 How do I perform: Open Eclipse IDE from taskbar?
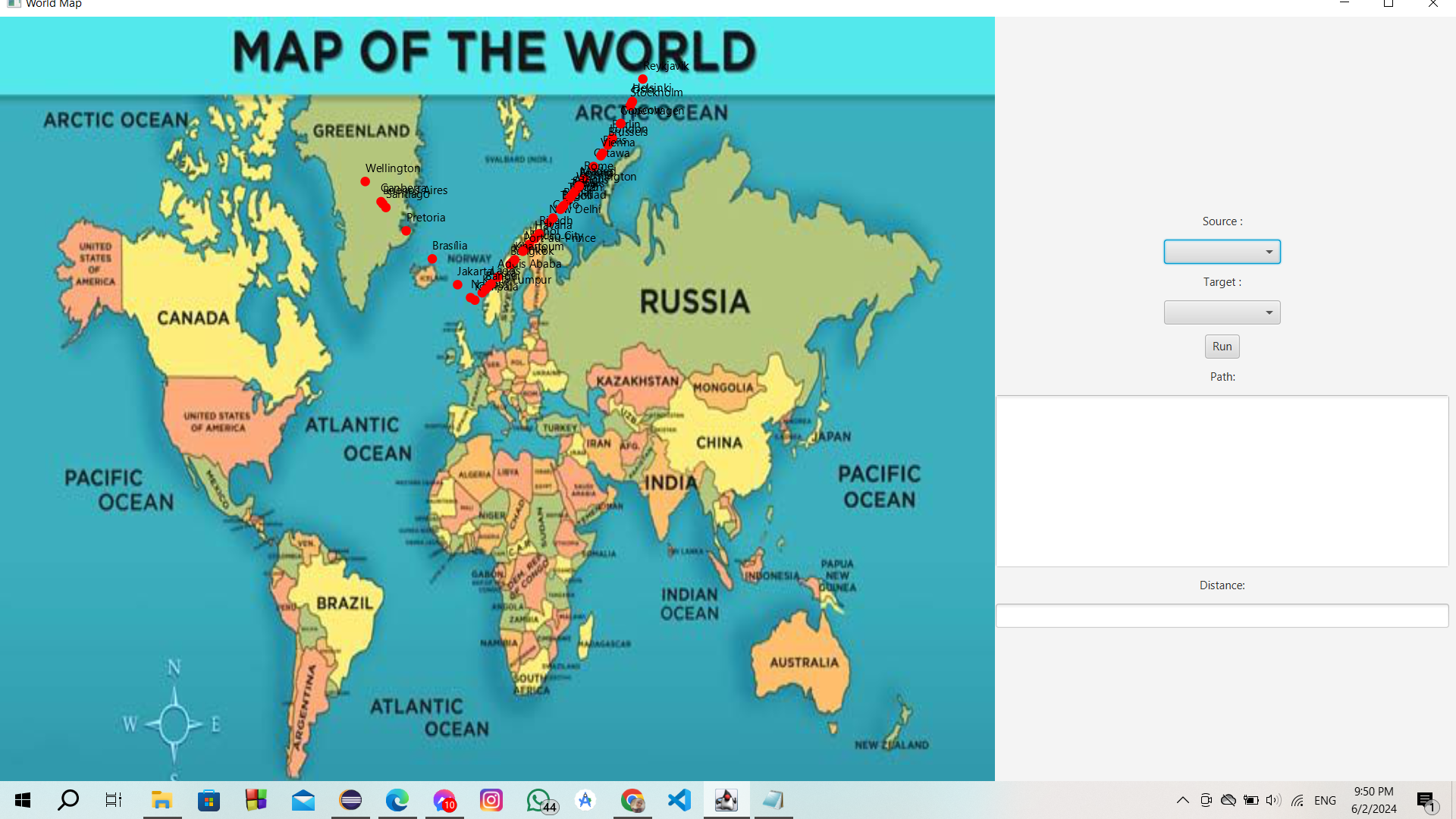tap(350, 800)
